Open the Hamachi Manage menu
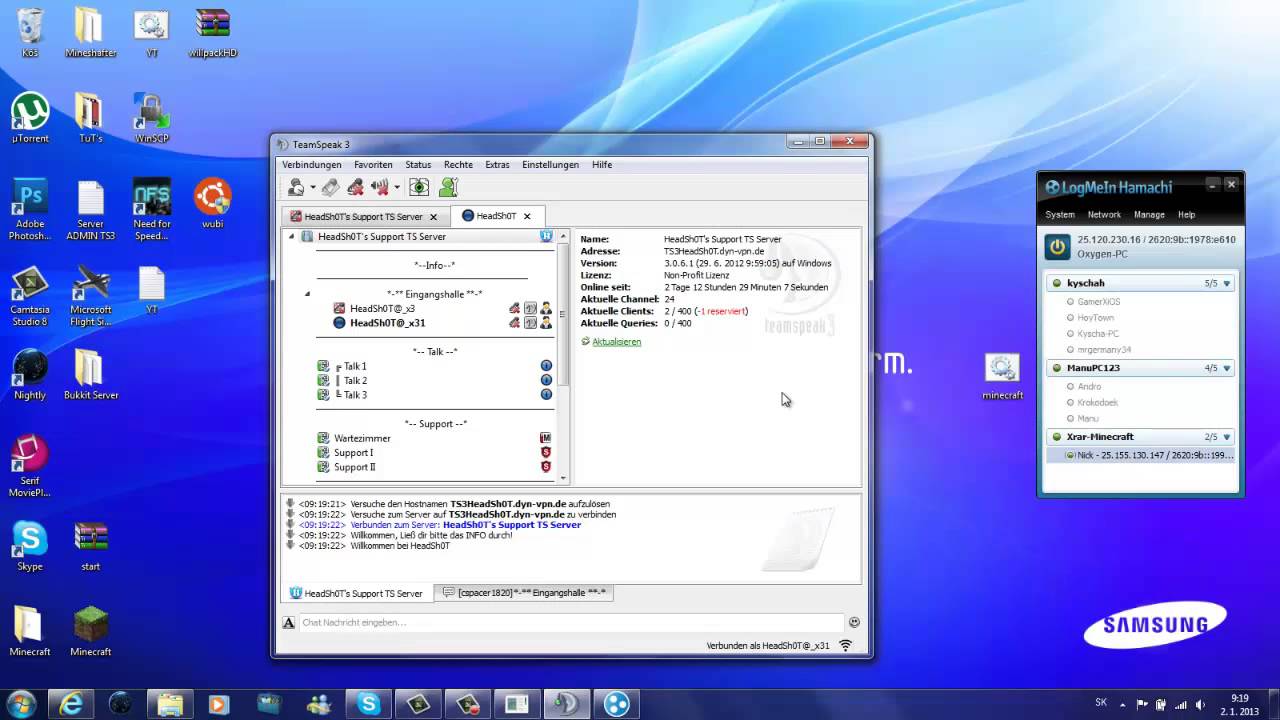 [x=1149, y=215]
